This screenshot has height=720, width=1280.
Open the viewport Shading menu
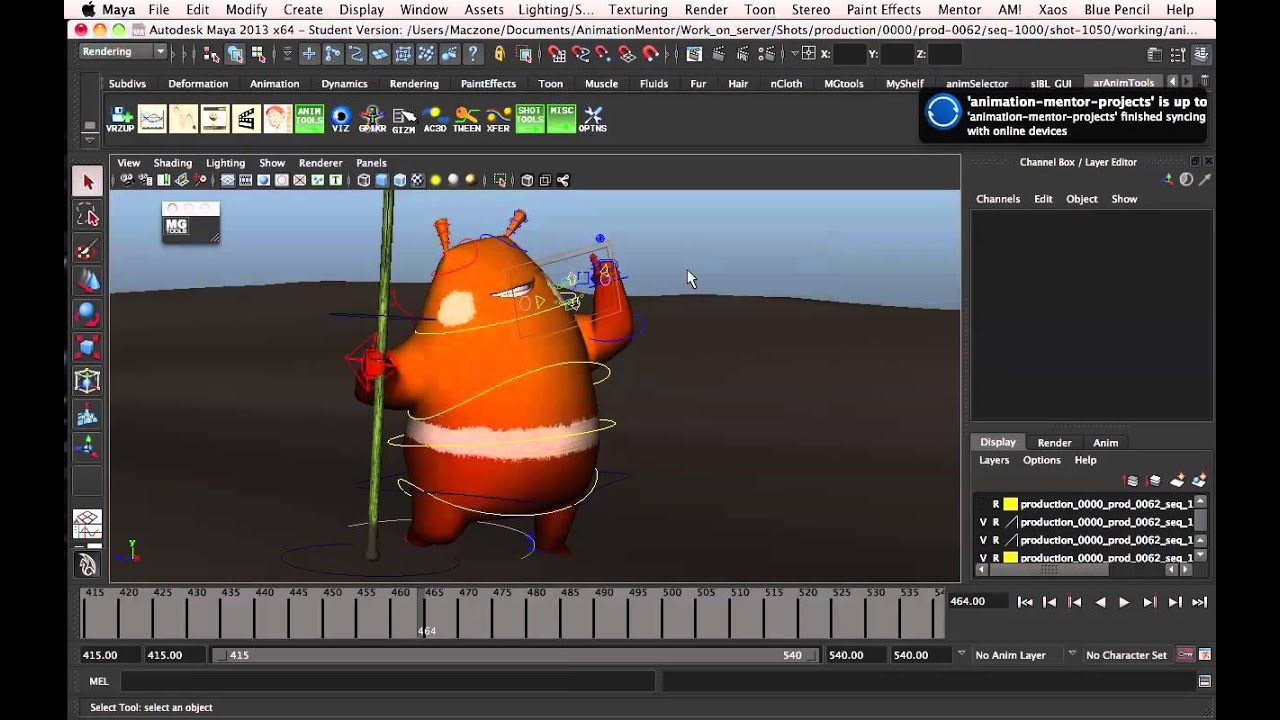pos(172,163)
